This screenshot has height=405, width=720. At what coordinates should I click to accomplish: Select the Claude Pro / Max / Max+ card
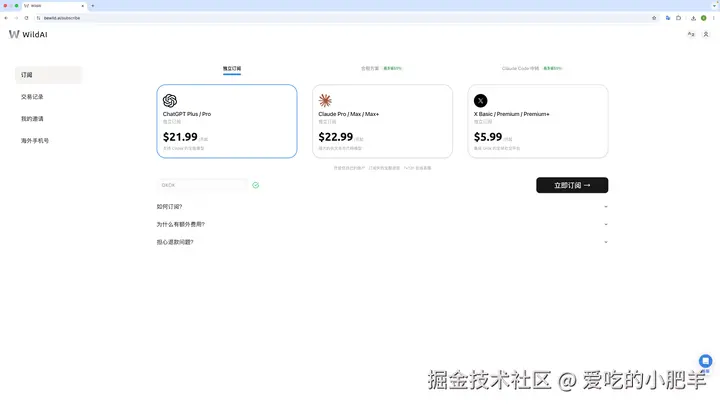(382, 121)
